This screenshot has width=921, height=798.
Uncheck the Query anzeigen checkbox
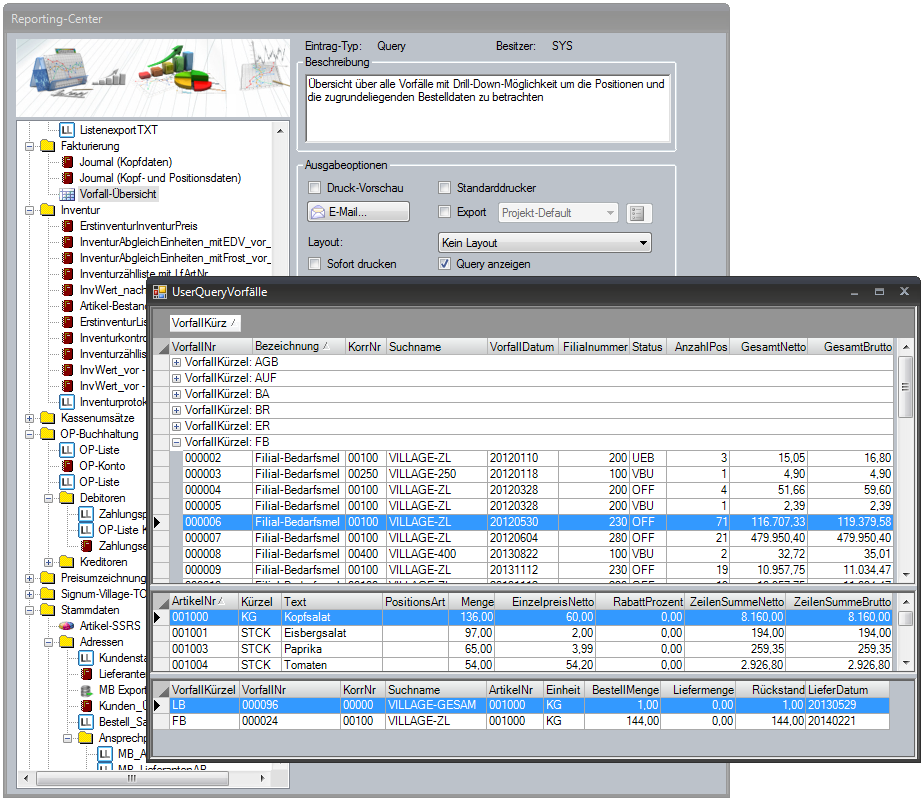pos(446,264)
